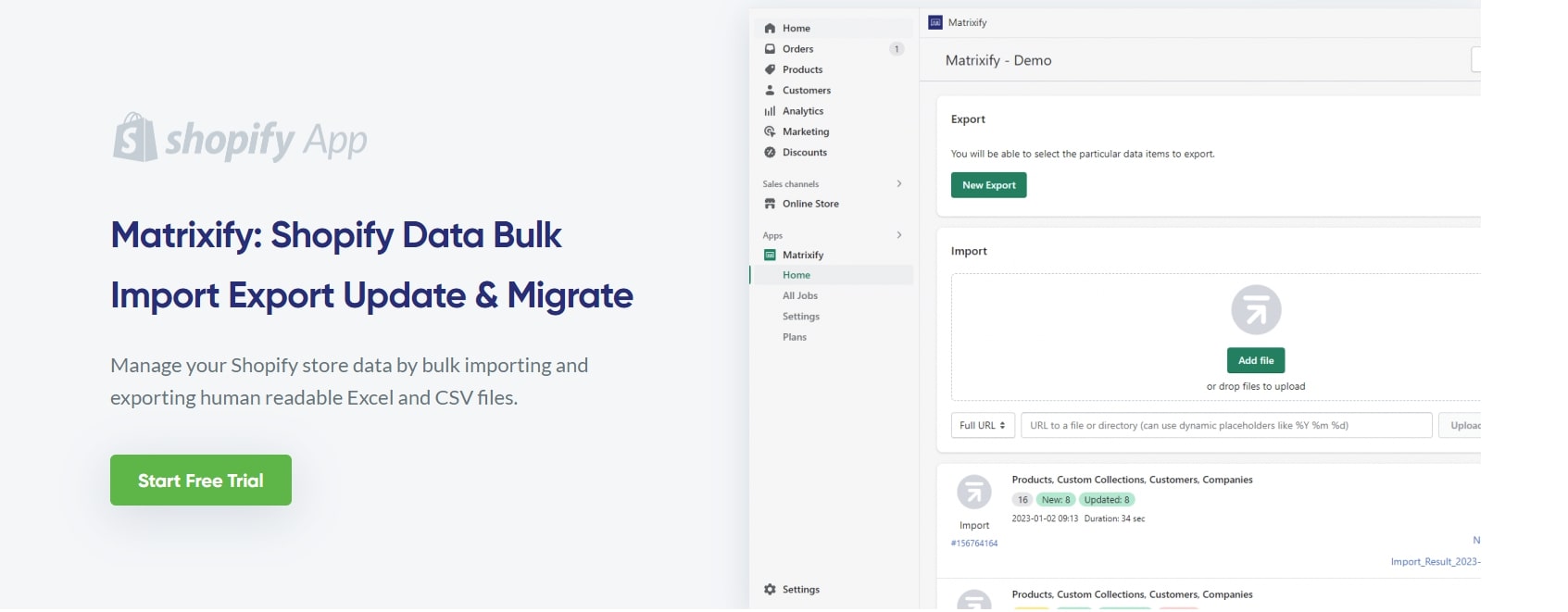Viewport: 1568px width, 612px height.
Task: Click the 'Matrixify - Demo' page title
Action: 998,60
